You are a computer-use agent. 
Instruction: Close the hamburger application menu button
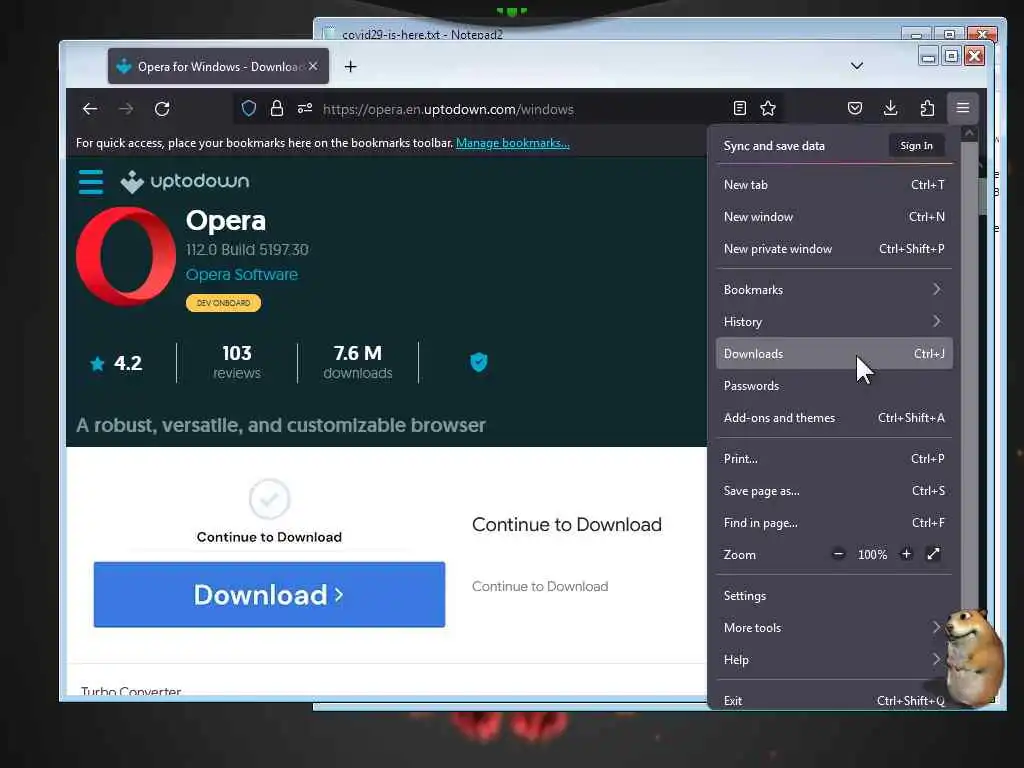(x=963, y=108)
